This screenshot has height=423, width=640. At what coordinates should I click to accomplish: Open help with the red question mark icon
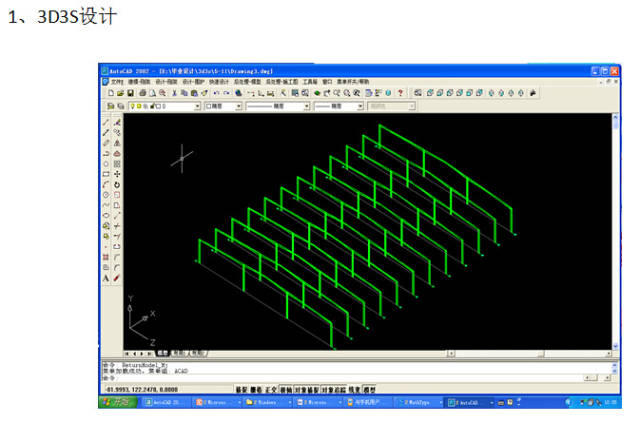click(400, 93)
